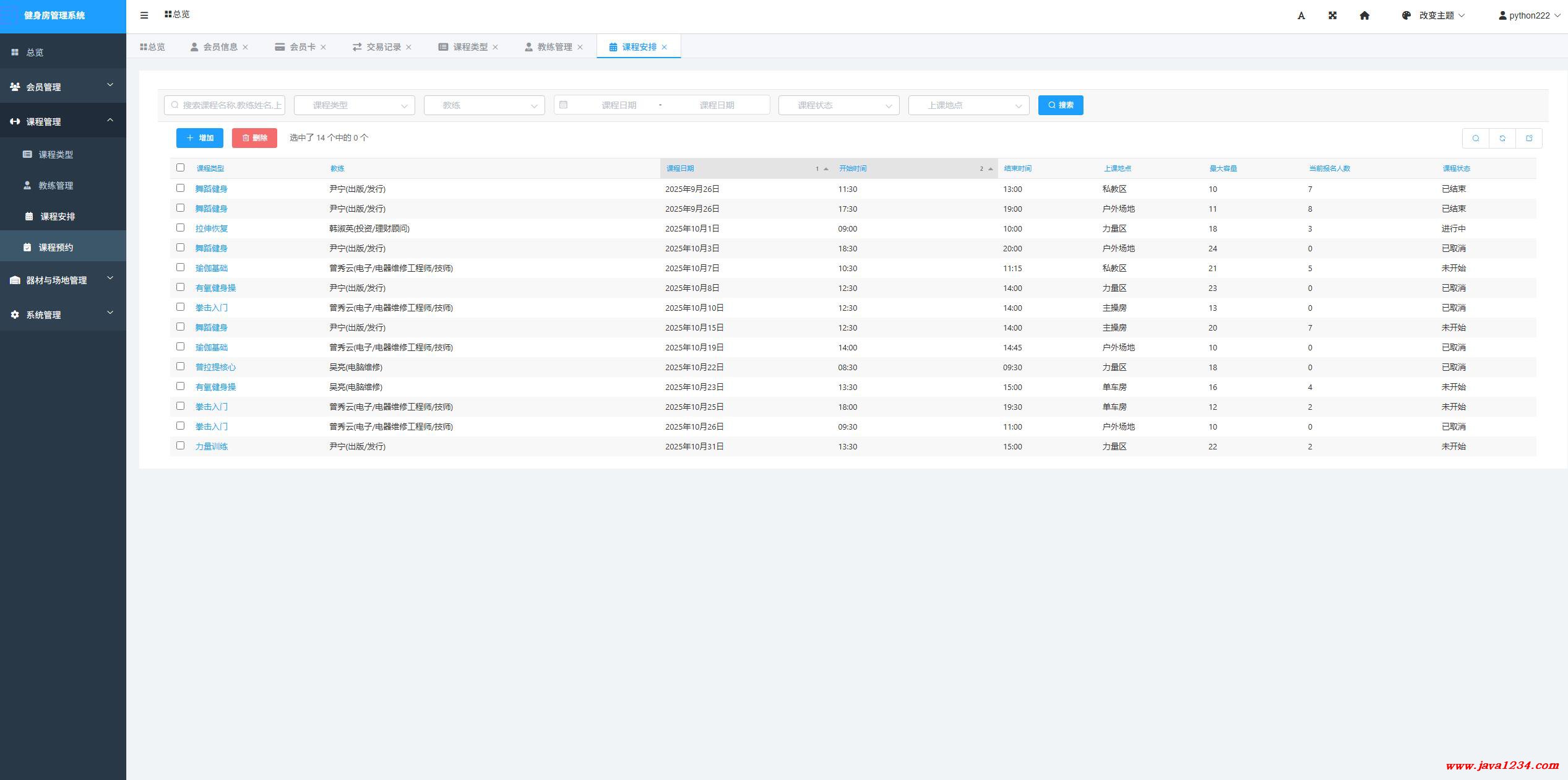Click the magnifier icon above the table

1476,138
